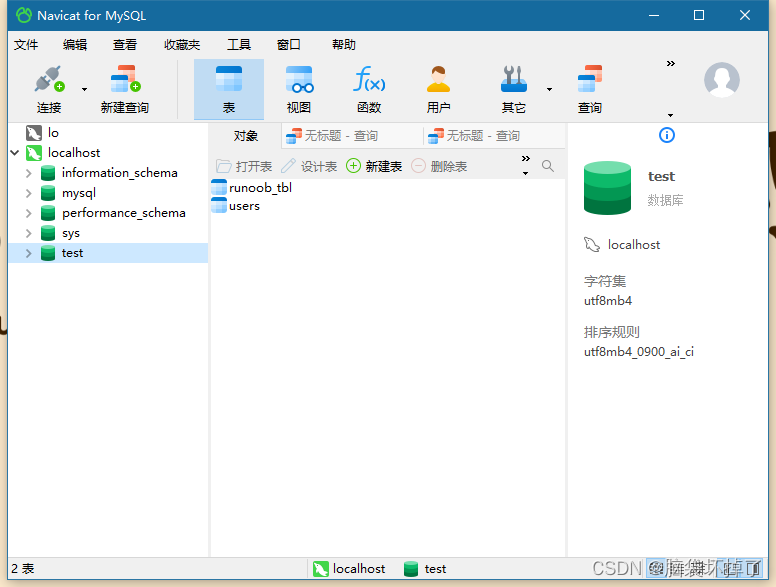Expand the performance_schema database
This screenshot has width=776, height=587.
(x=29, y=213)
